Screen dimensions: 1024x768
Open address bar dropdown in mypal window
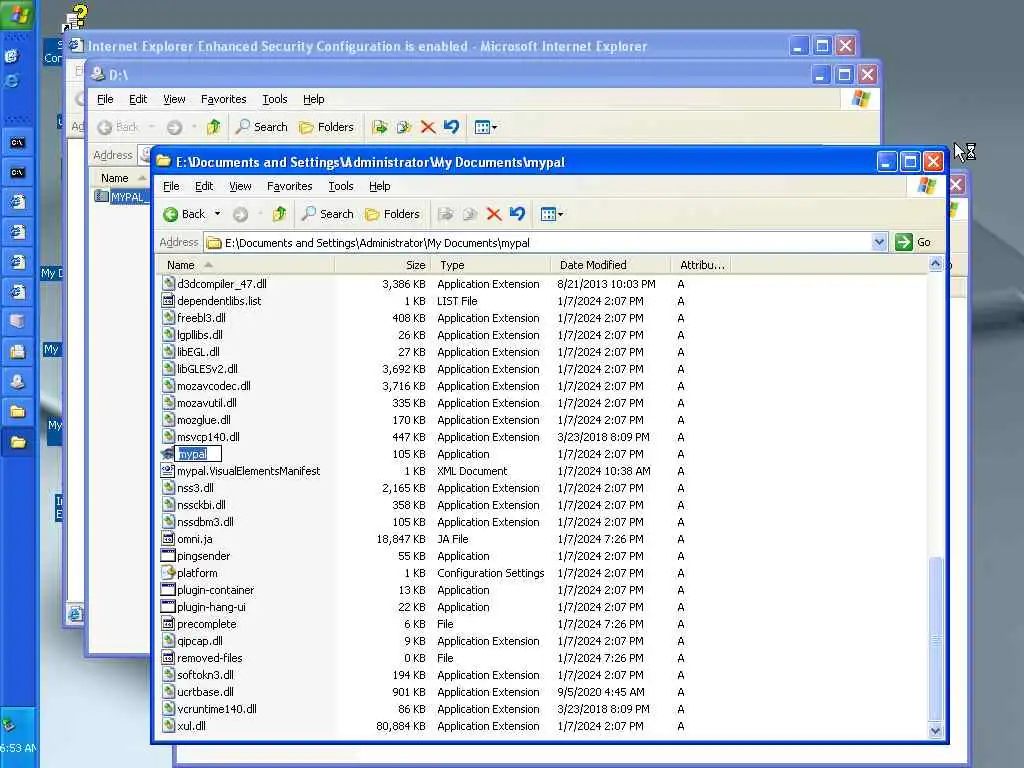click(x=879, y=242)
